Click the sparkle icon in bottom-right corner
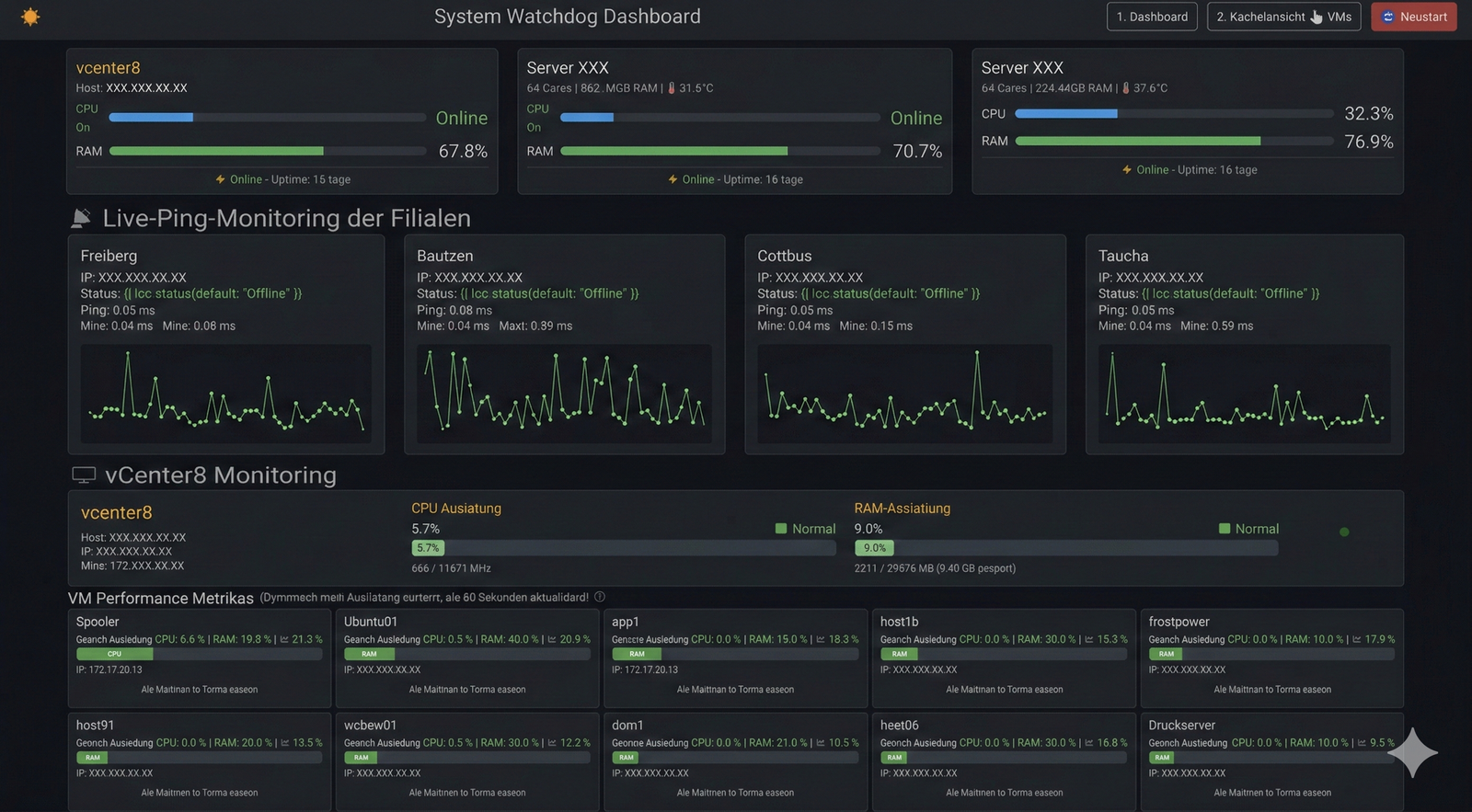Image resolution: width=1472 pixels, height=812 pixels. (x=1412, y=753)
